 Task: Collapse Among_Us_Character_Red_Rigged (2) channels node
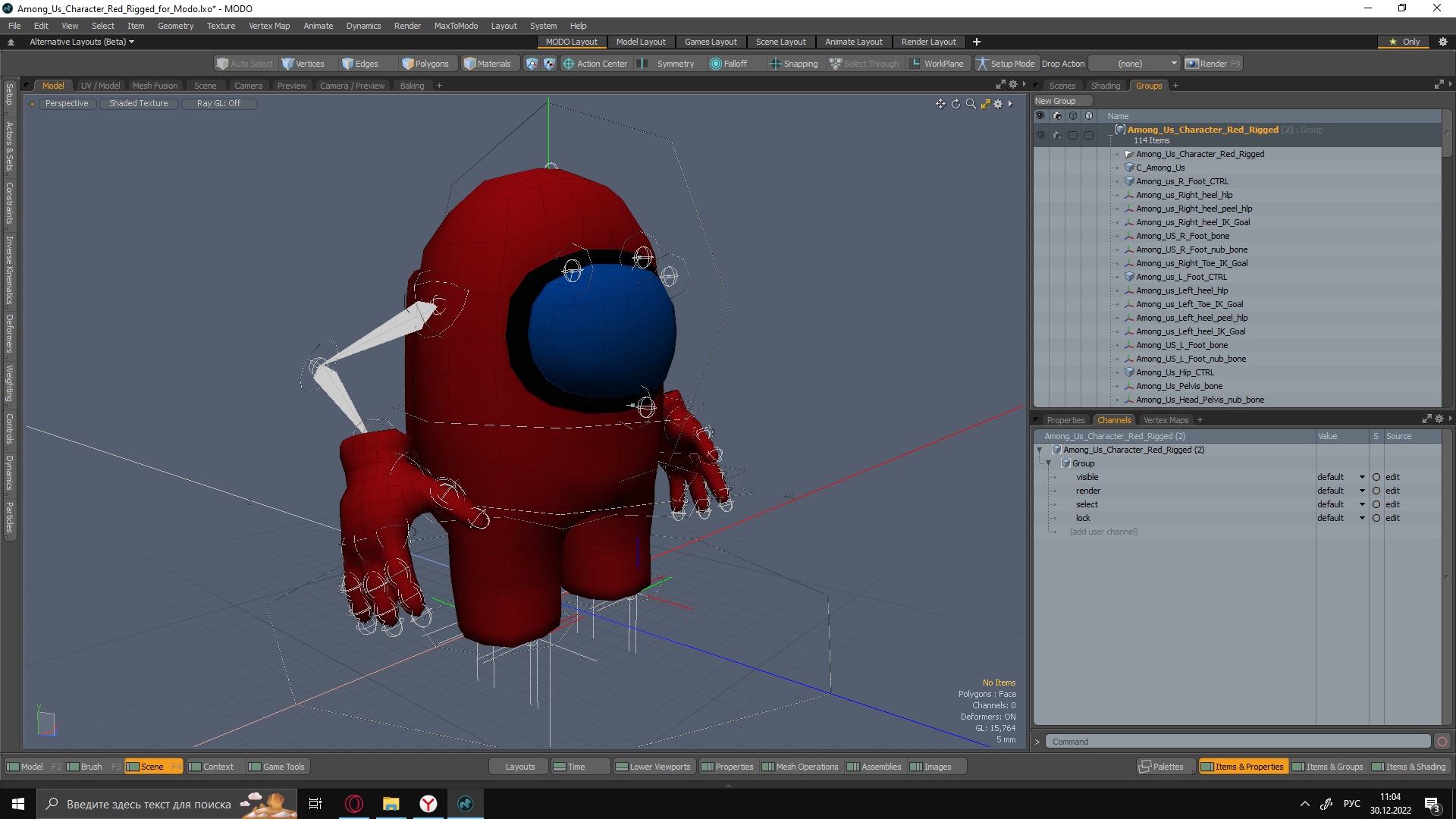coord(1040,450)
